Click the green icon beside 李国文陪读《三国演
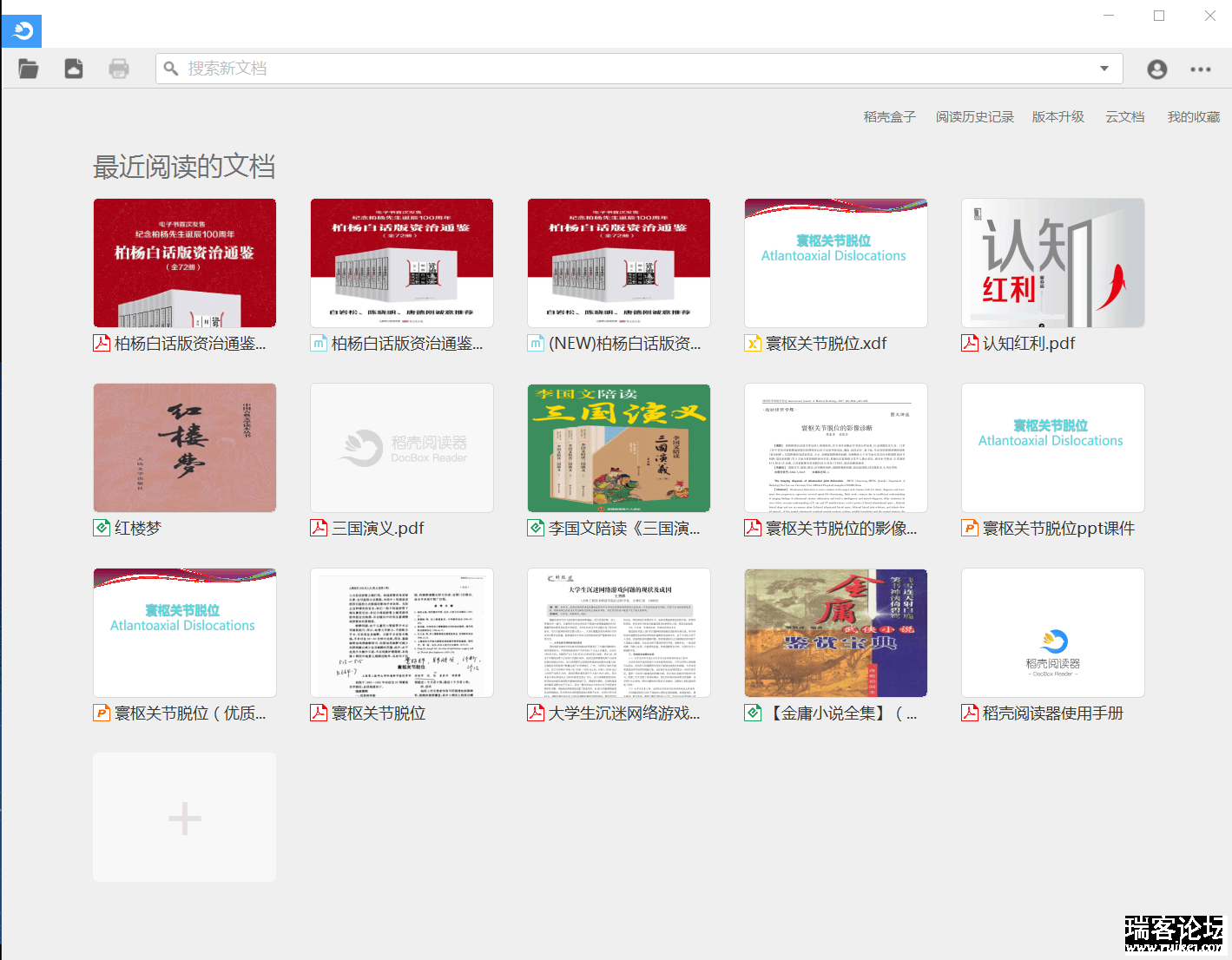This screenshot has width=1232, height=960. [536, 528]
